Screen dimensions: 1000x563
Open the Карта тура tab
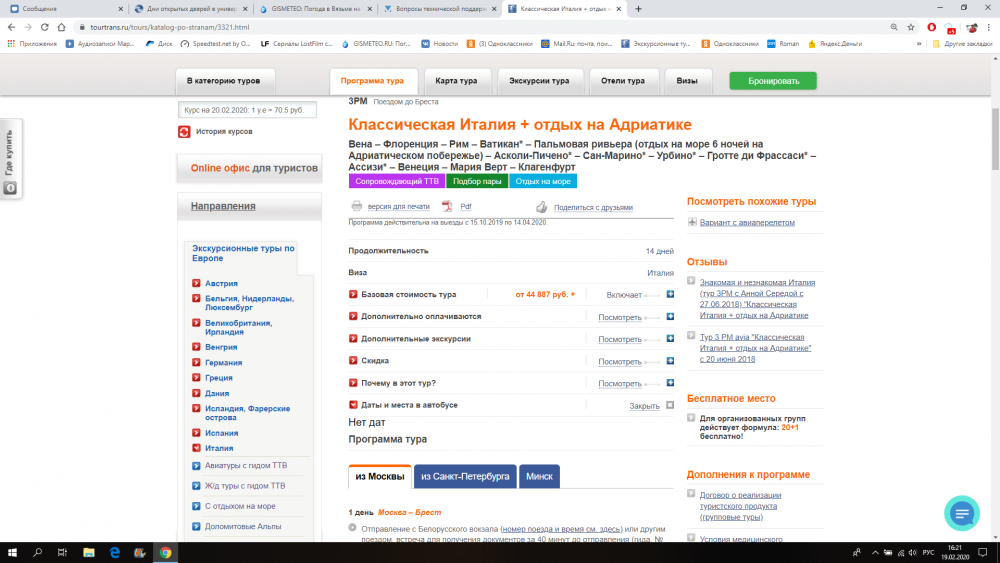[456, 81]
